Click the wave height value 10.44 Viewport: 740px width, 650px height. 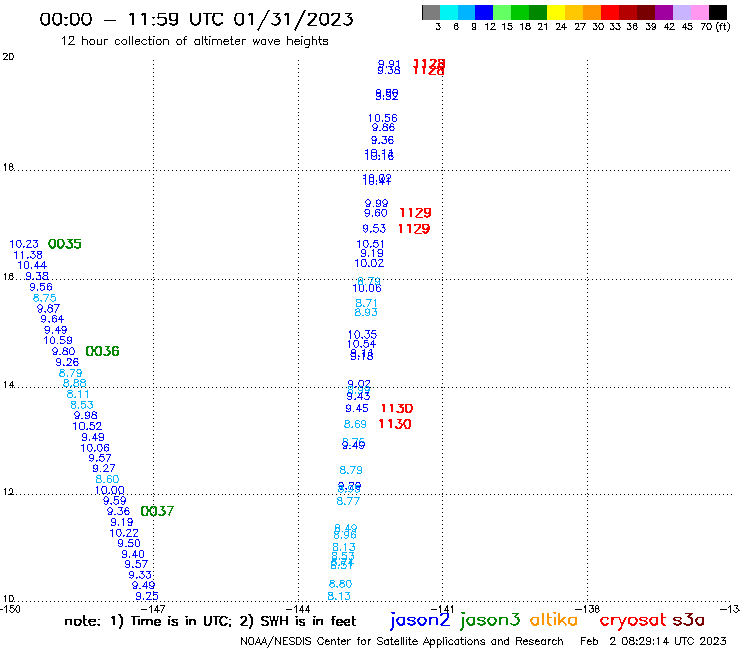coord(32,265)
